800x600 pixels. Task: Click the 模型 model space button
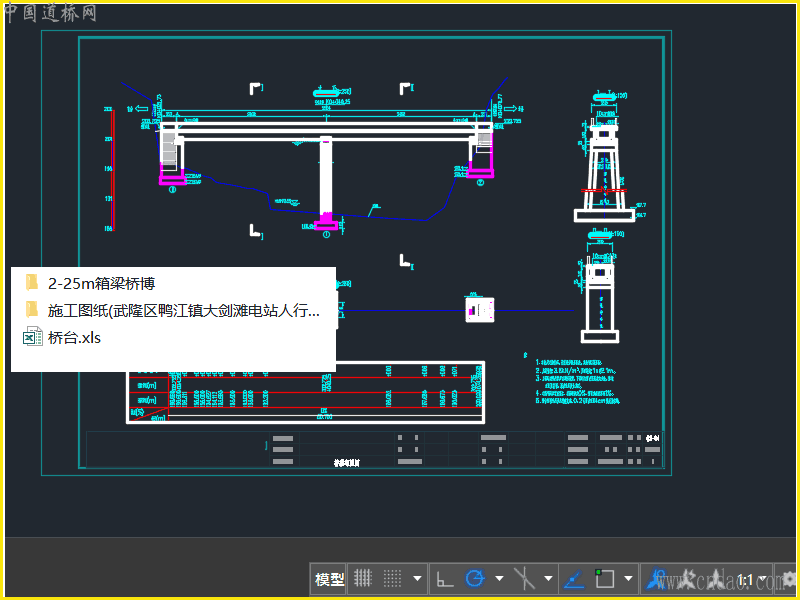(x=329, y=579)
